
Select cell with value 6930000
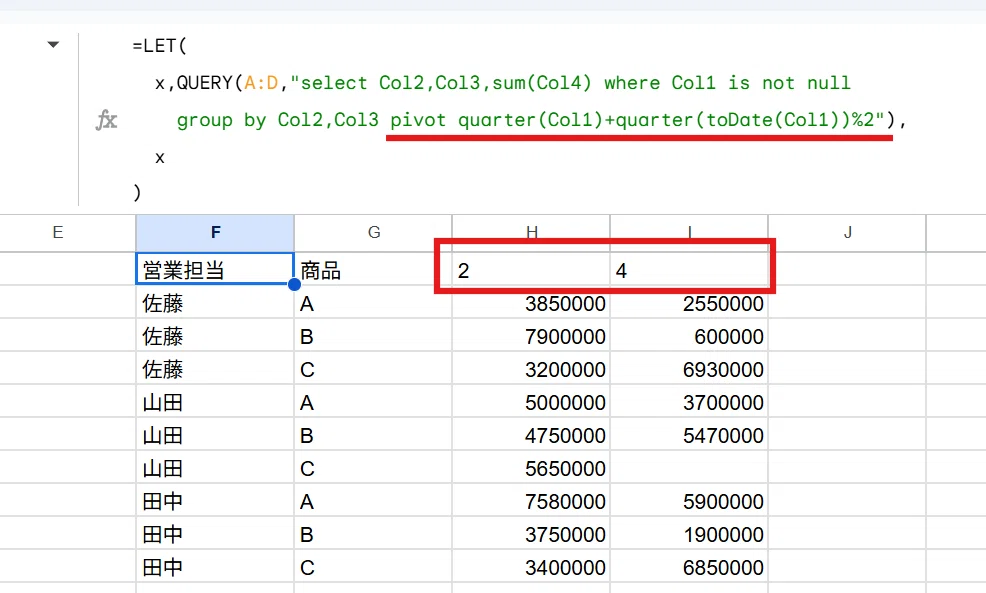(689, 369)
